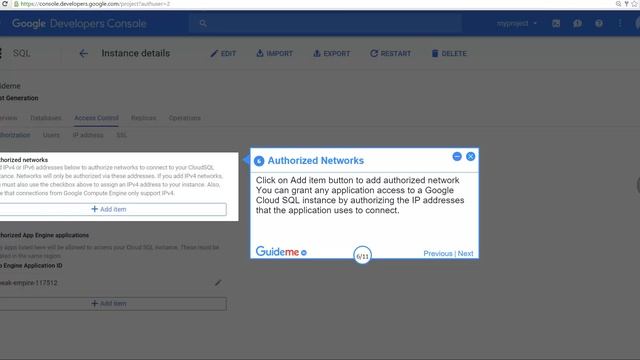Select the Access Control tab
The width and height of the screenshot is (640, 360).
pyautogui.click(x=96, y=118)
